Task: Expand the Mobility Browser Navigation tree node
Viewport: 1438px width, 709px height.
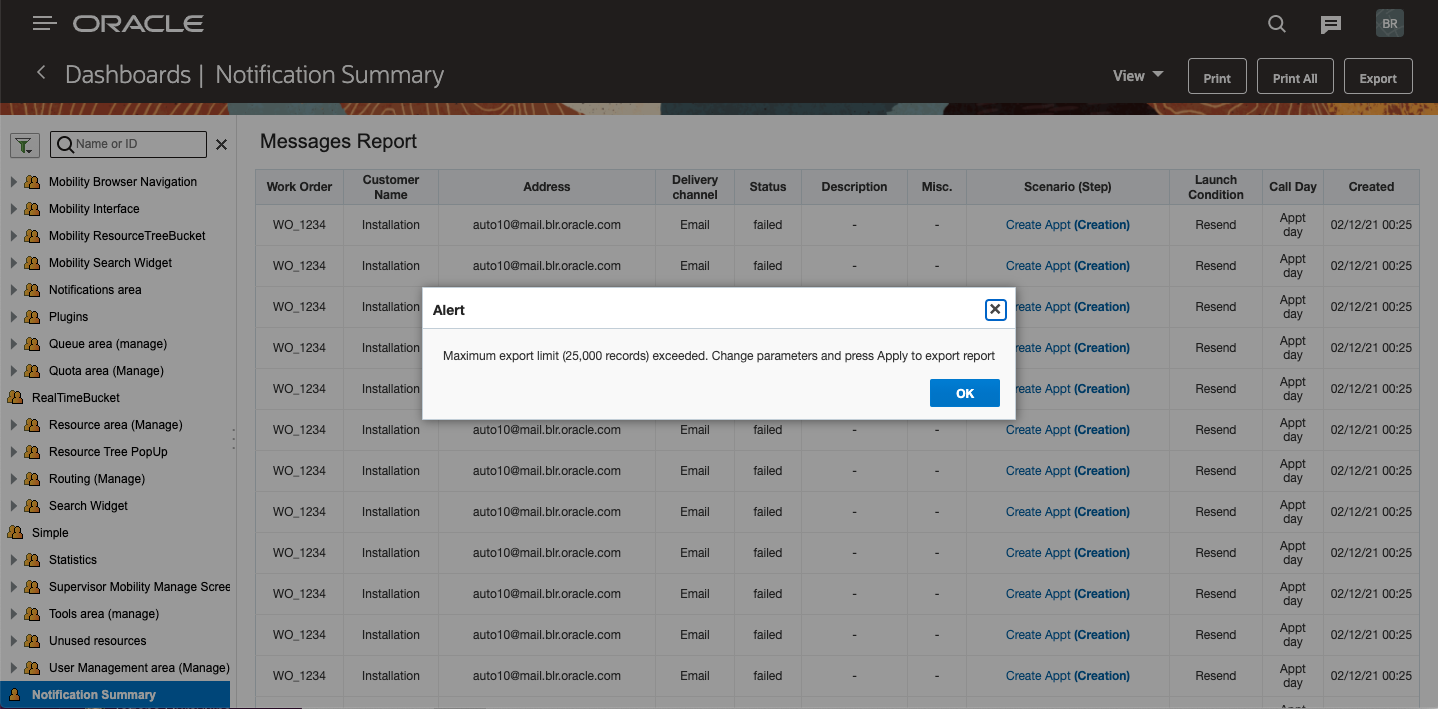Action: coord(14,182)
